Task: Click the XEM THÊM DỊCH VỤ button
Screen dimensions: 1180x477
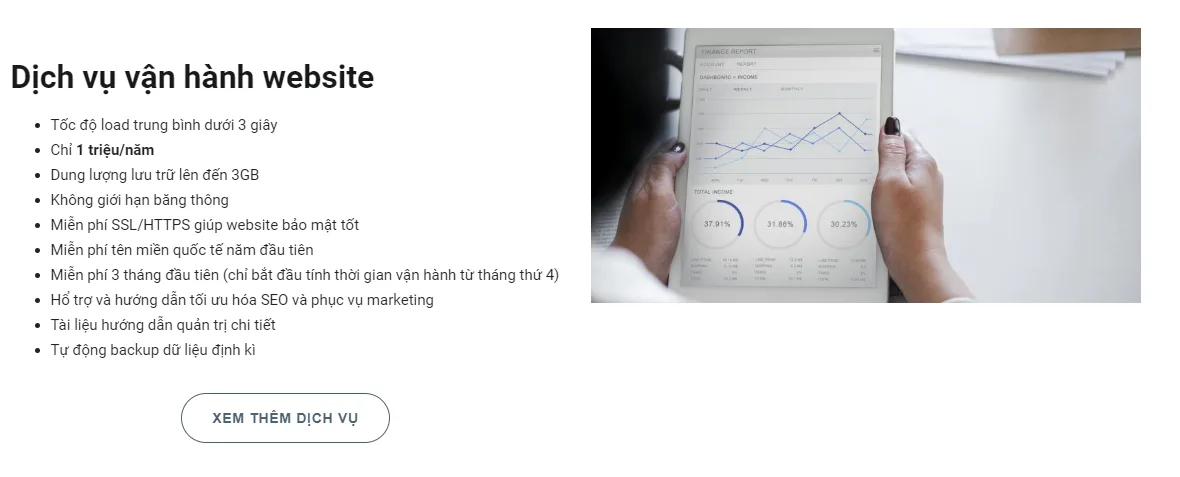Action: [x=285, y=418]
